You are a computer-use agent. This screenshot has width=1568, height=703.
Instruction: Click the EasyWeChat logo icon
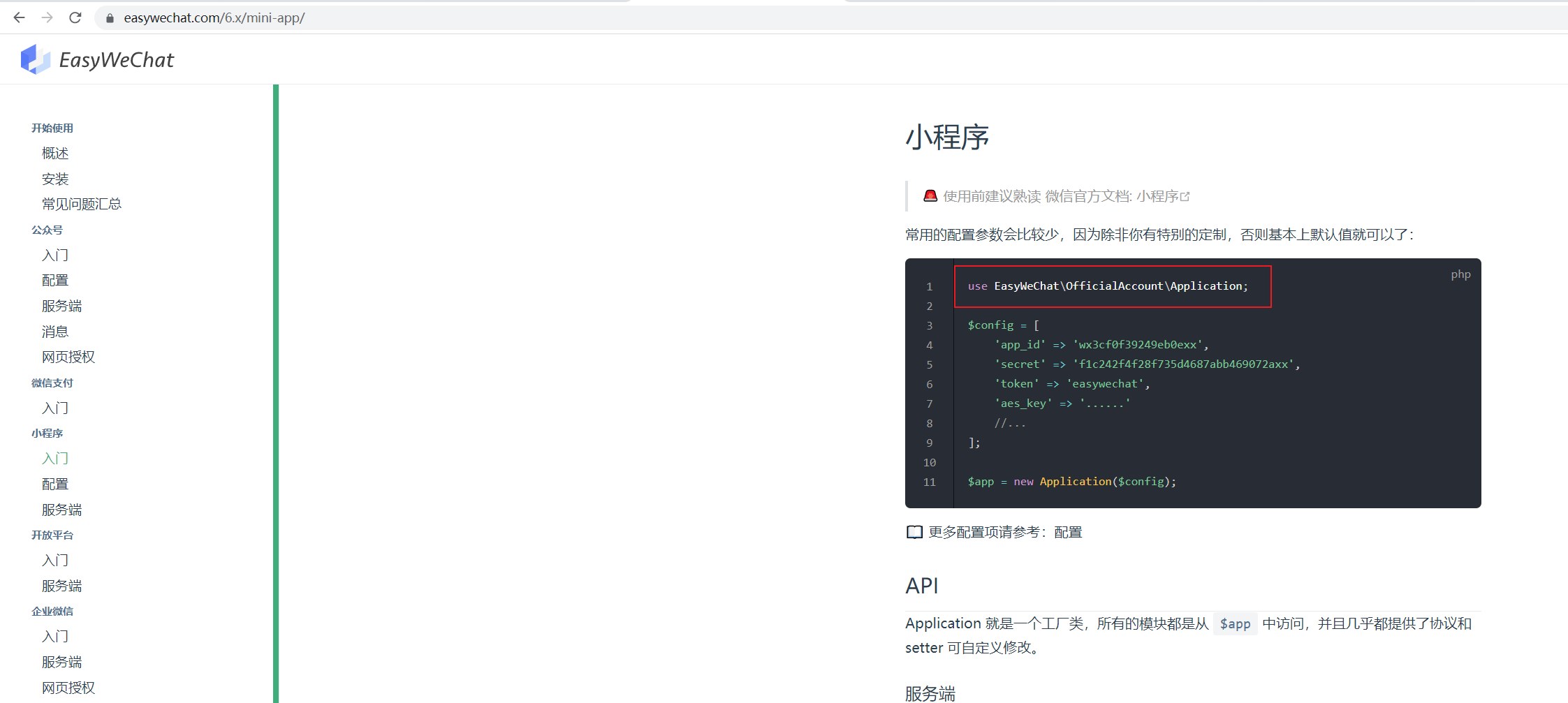click(36, 59)
